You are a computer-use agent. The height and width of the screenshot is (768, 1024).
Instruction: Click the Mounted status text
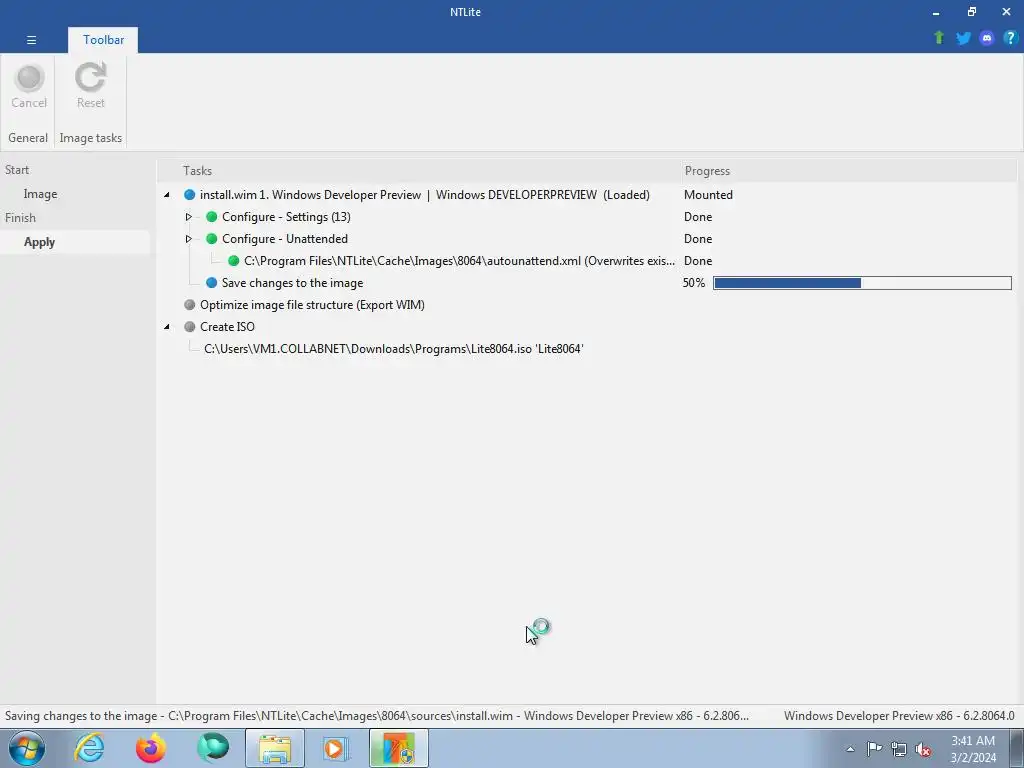pos(708,195)
